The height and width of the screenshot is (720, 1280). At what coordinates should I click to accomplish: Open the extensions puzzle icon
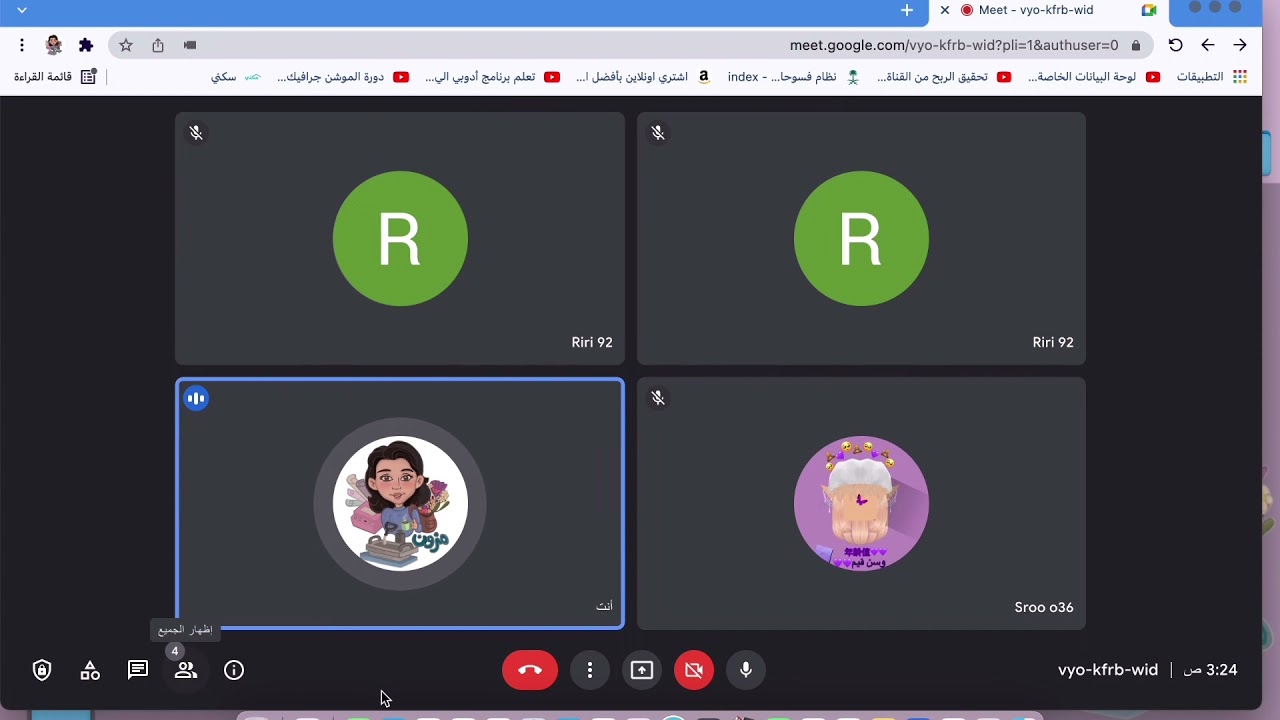click(86, 45)
